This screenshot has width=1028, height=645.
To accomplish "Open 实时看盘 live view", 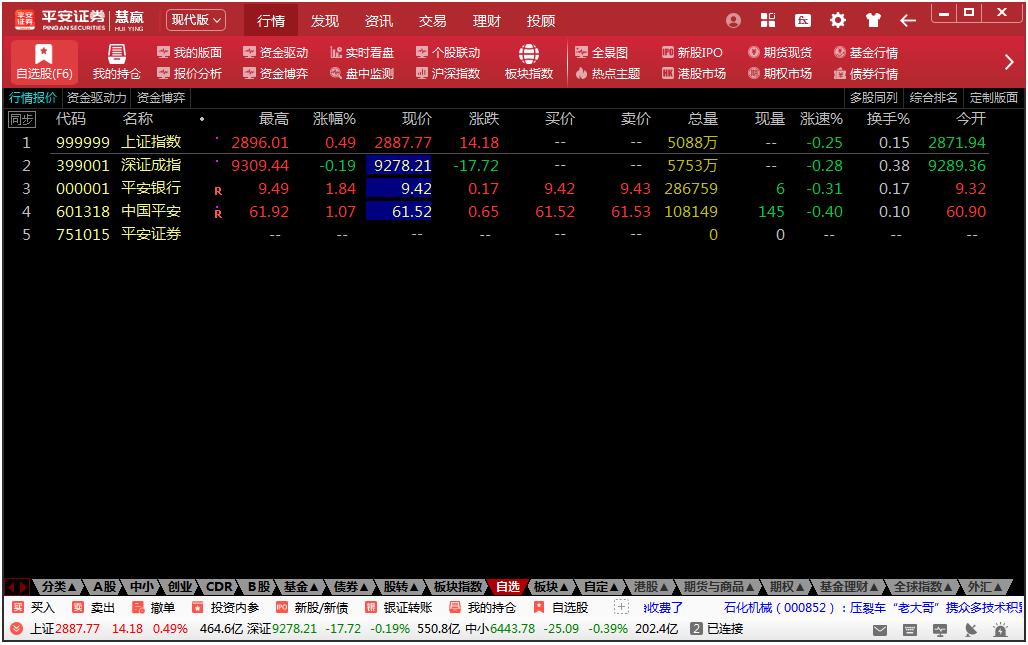I will click(x=362, y=52).
